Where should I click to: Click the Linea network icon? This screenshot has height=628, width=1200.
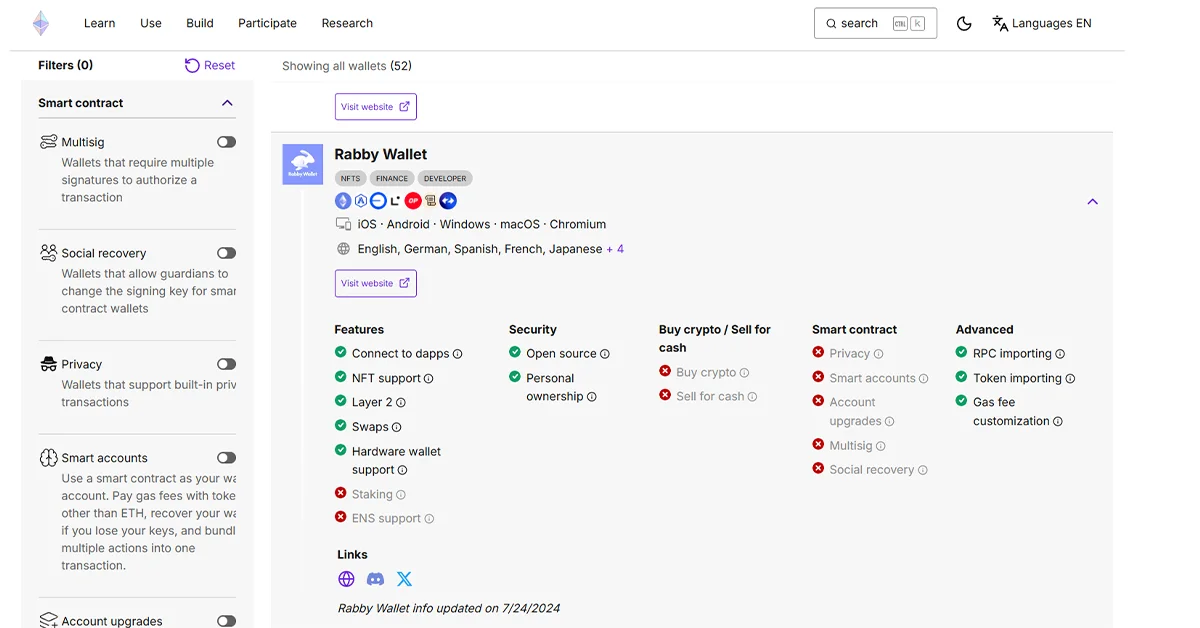tap(395, 201)
